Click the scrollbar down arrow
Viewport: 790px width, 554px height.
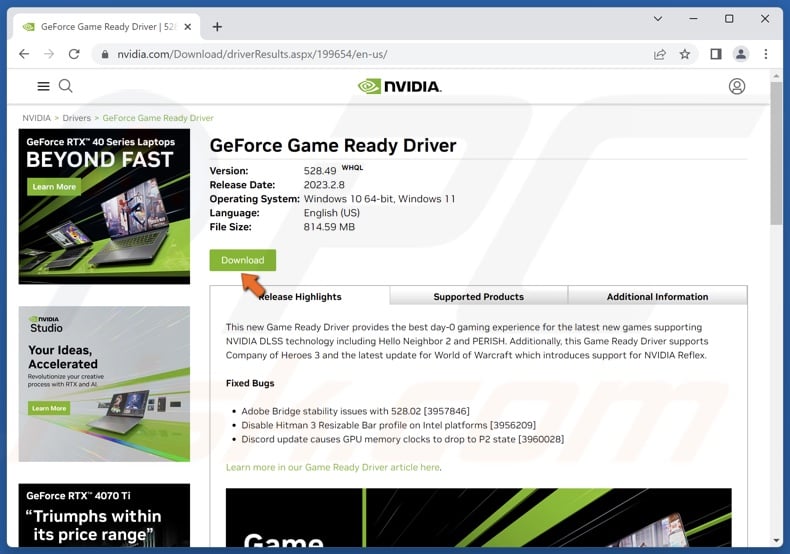[x=776, y=541]
